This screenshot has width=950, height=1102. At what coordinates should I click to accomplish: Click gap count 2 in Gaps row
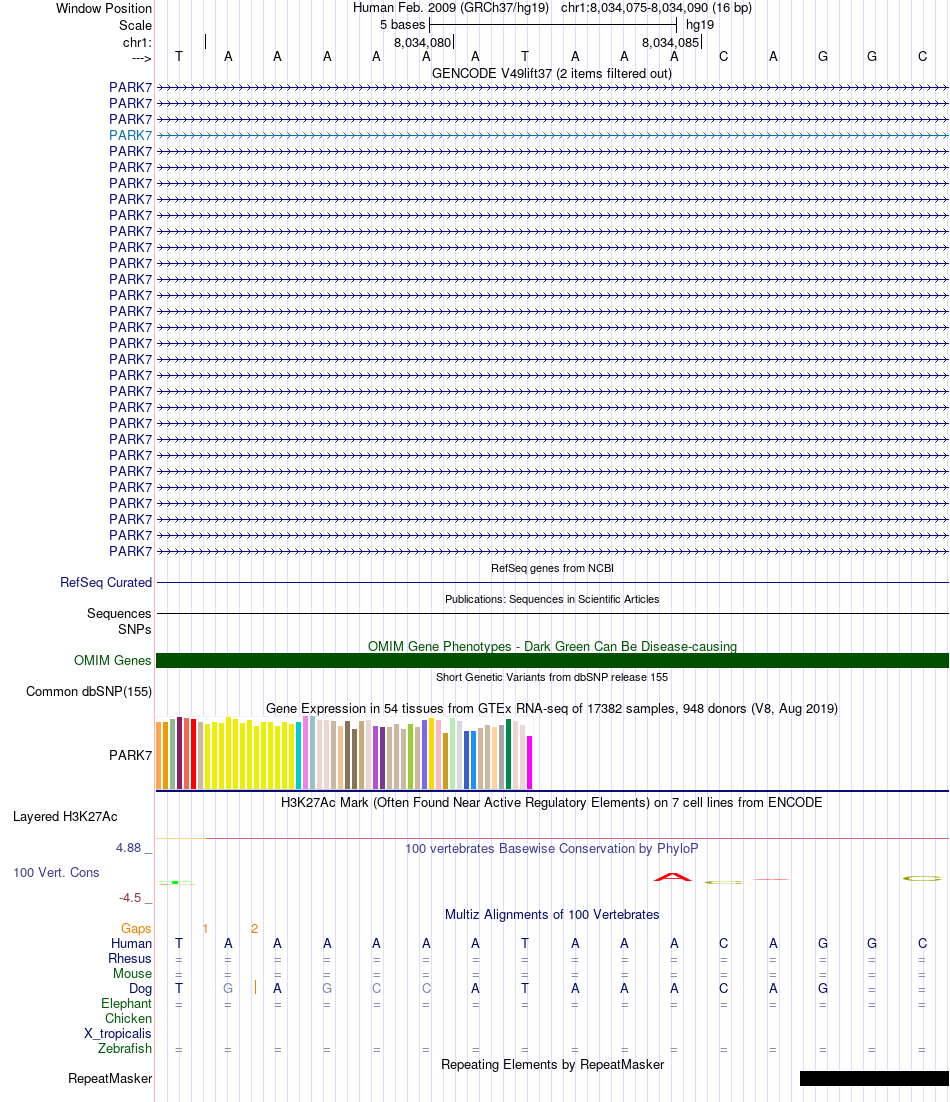click(254, 928)
